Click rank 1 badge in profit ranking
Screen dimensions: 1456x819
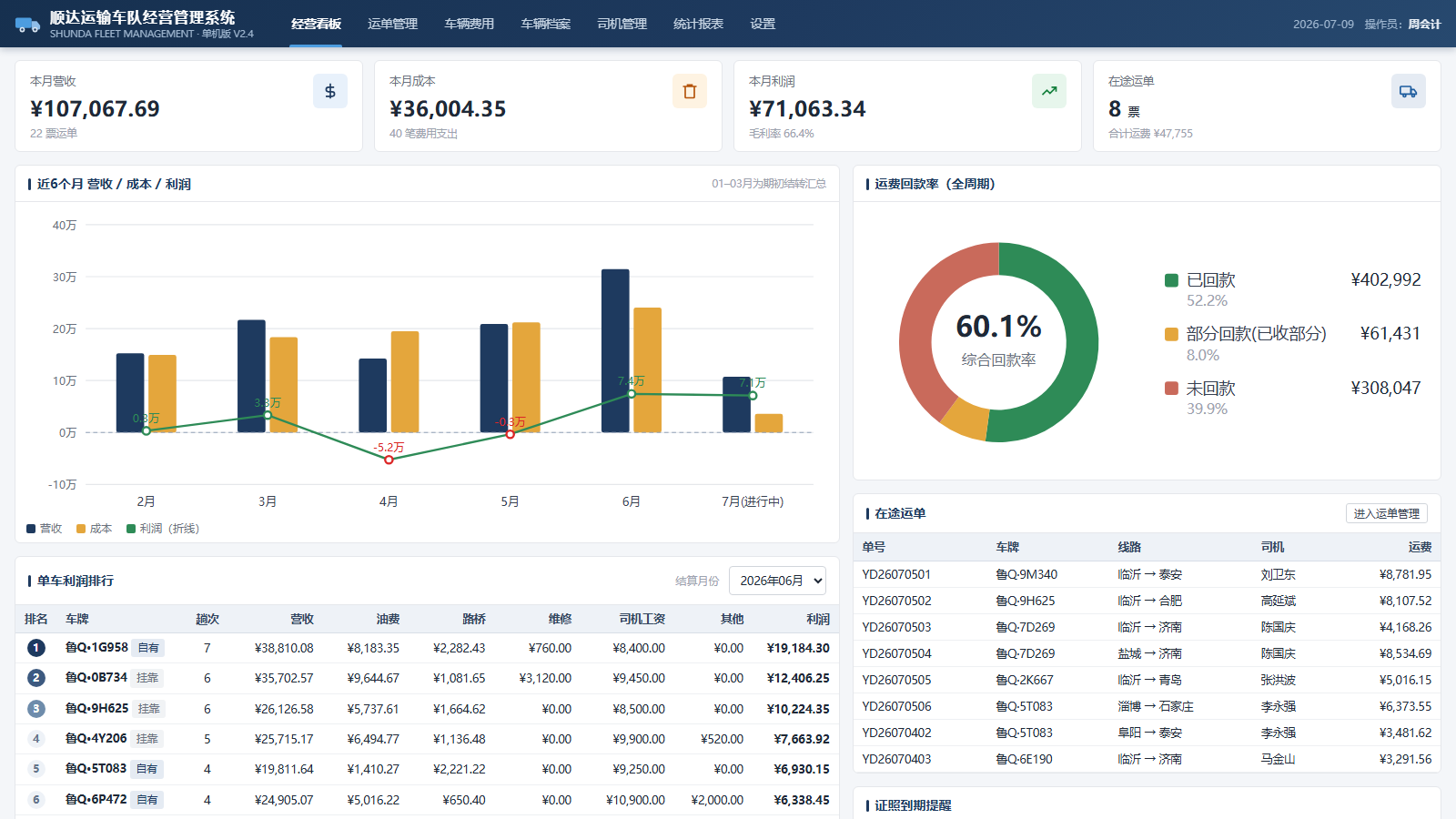(36, 648)
